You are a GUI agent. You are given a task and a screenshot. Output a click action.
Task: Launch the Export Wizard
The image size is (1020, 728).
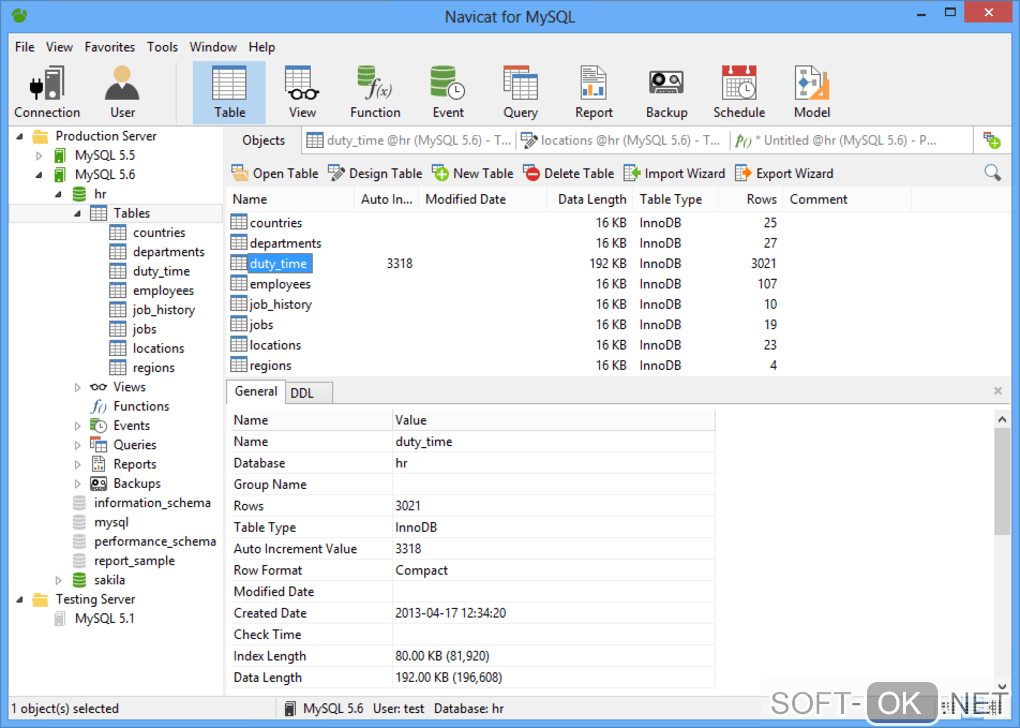(784, 174)
